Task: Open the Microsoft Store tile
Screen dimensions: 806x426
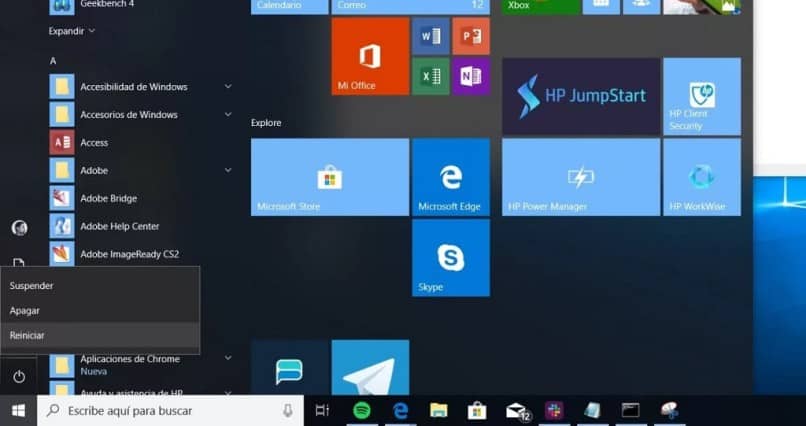Action: click(x=330, y=177)
